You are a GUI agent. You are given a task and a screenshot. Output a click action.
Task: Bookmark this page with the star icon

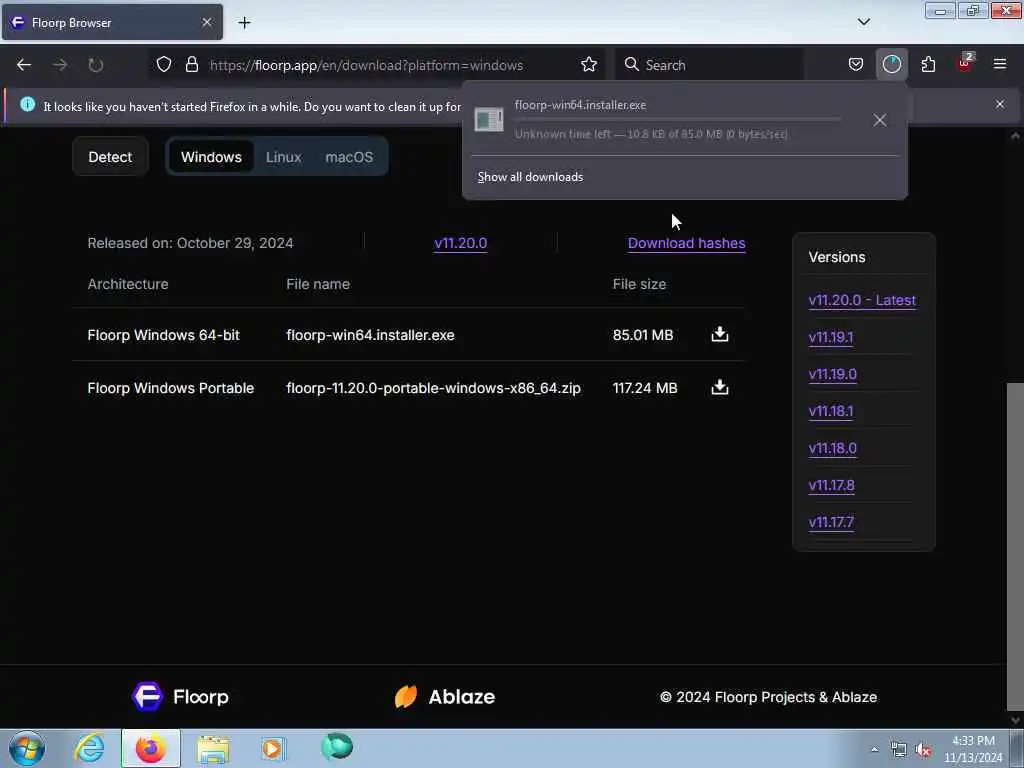tap(588, 65)
